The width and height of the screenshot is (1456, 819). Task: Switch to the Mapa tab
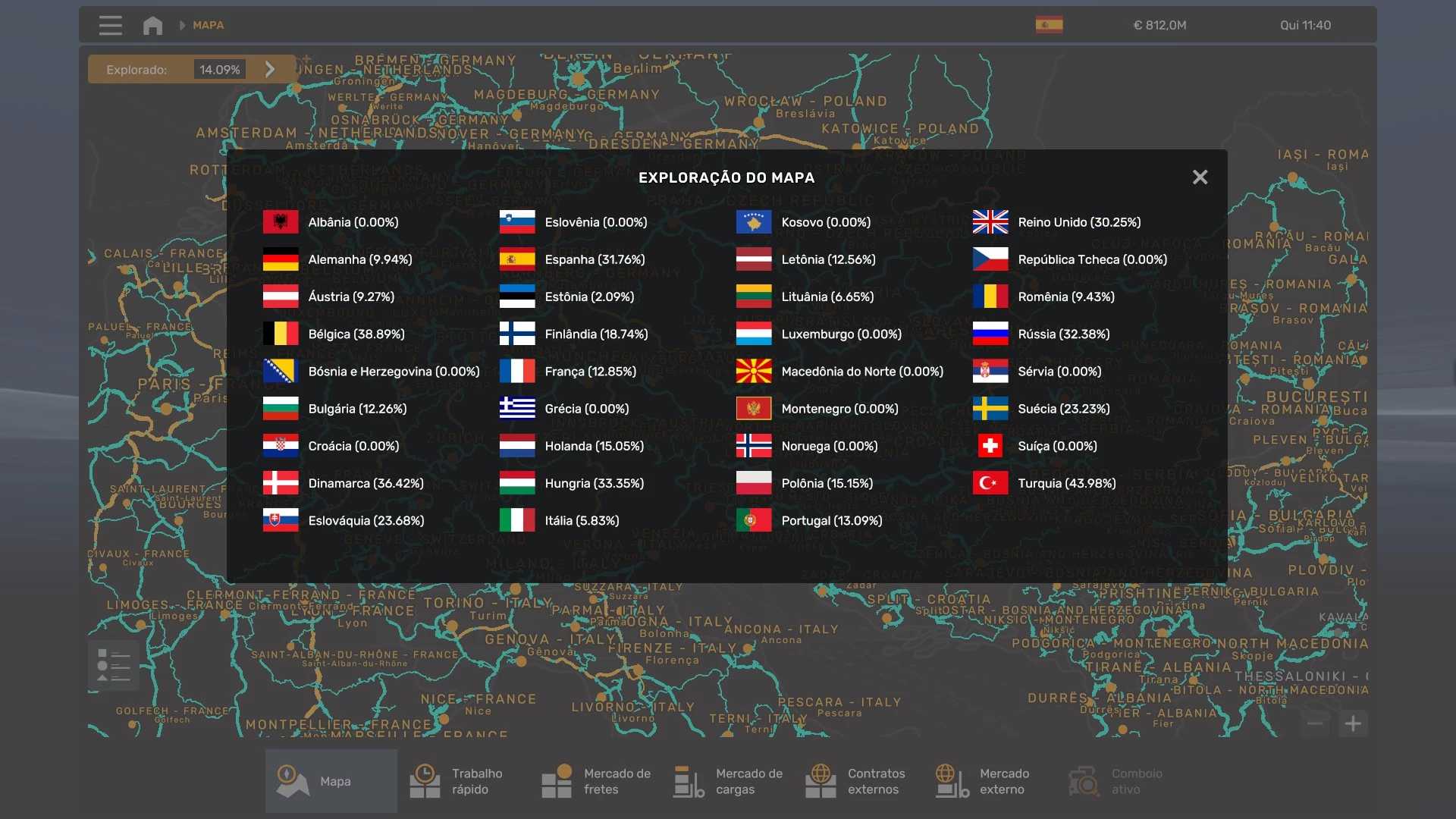point(331,781)
